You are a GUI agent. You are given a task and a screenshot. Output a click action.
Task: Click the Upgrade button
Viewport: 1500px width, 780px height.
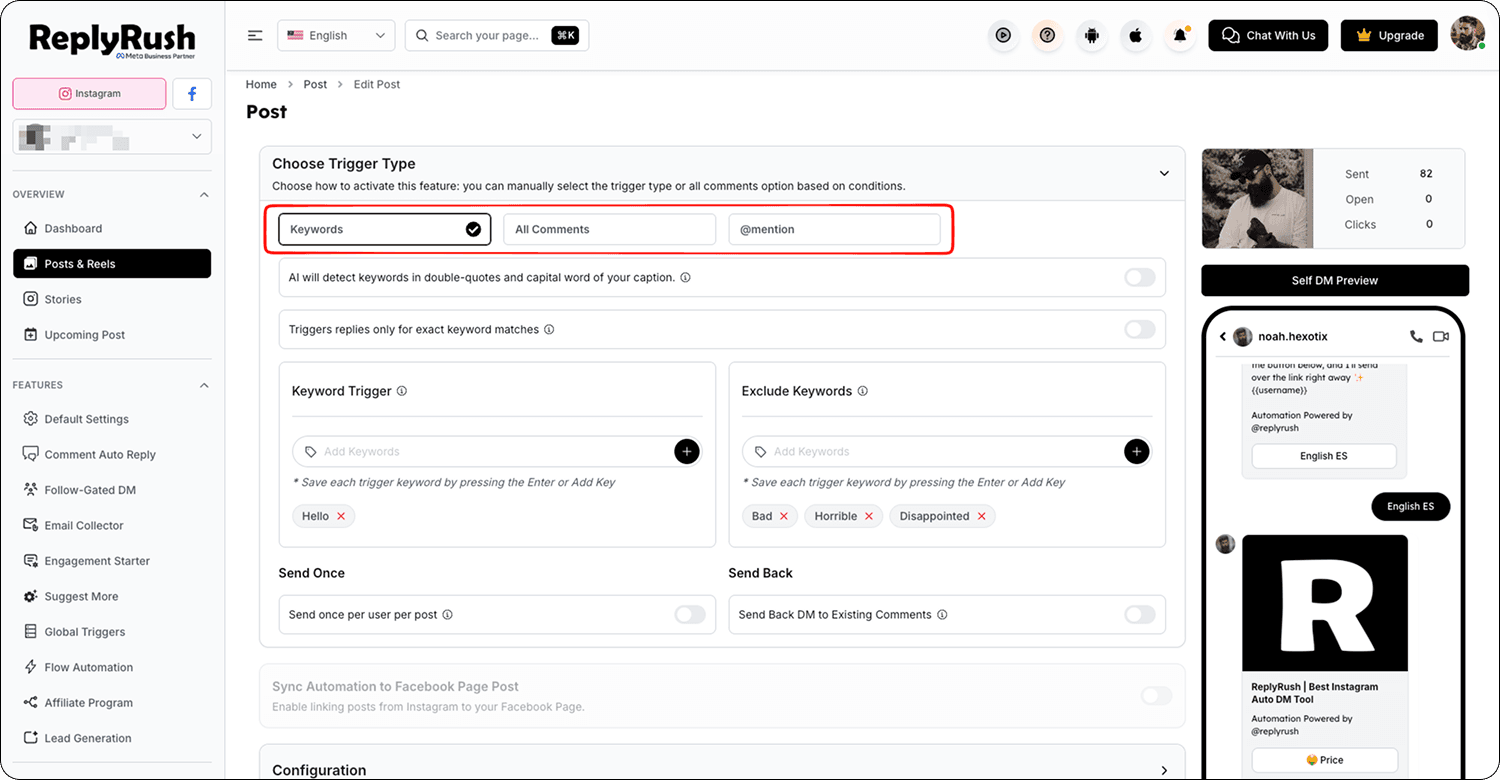[x=1389, y=35]
